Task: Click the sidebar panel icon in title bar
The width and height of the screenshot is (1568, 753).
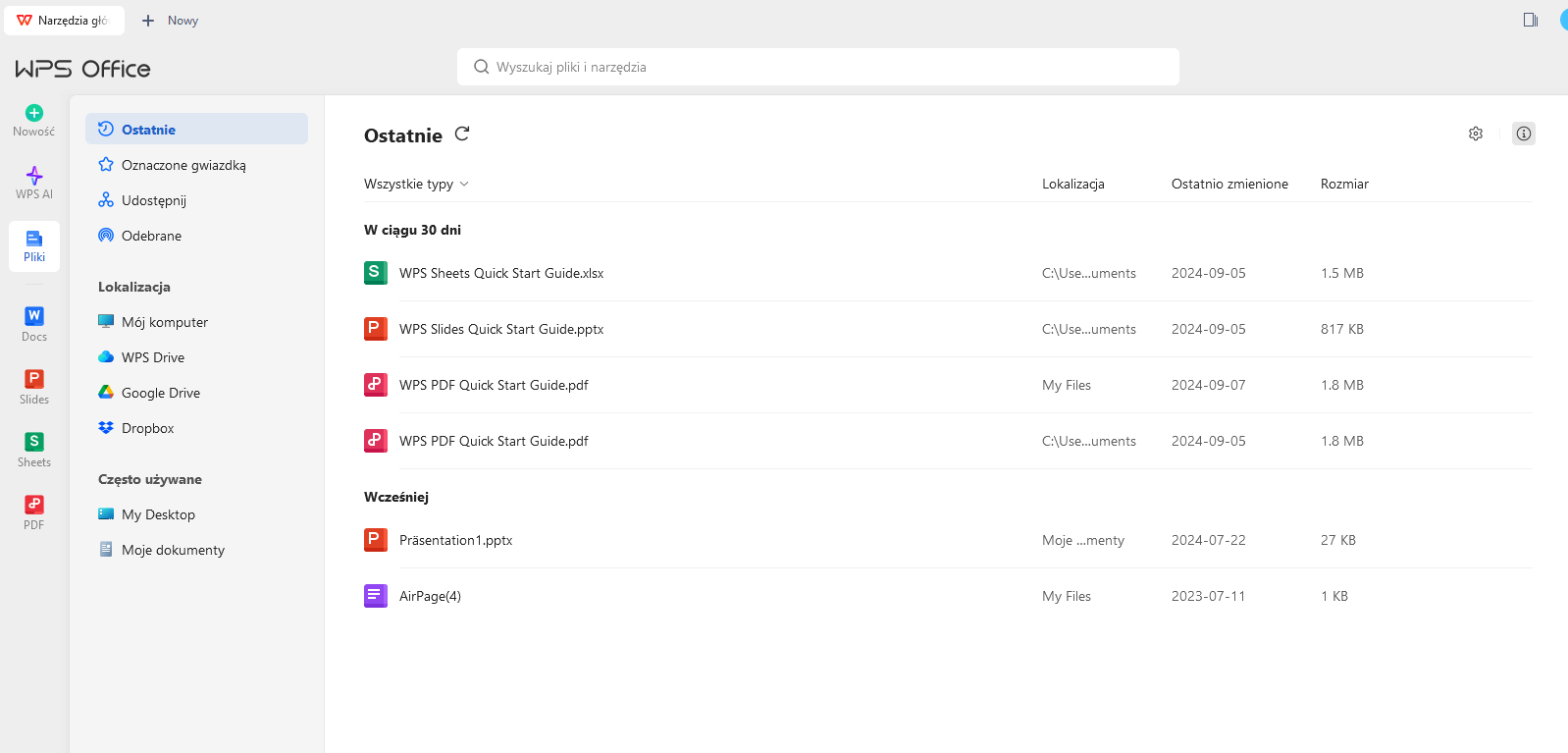Action: [x=1531, y=20]
